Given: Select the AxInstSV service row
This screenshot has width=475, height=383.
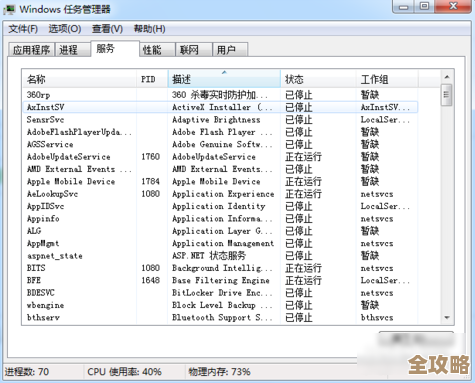Looking at the screenshot, I should [220, 107].
